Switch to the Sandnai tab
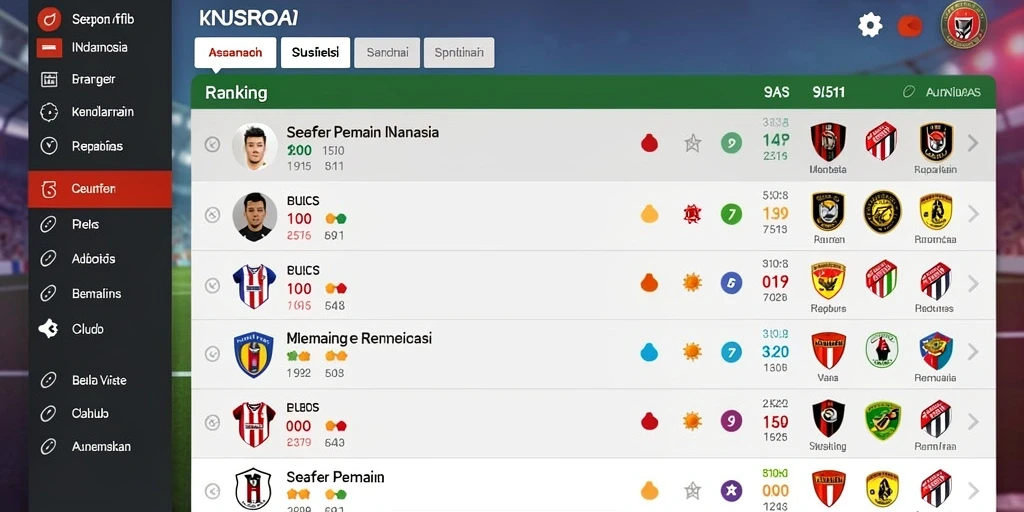 coord(387,53)
